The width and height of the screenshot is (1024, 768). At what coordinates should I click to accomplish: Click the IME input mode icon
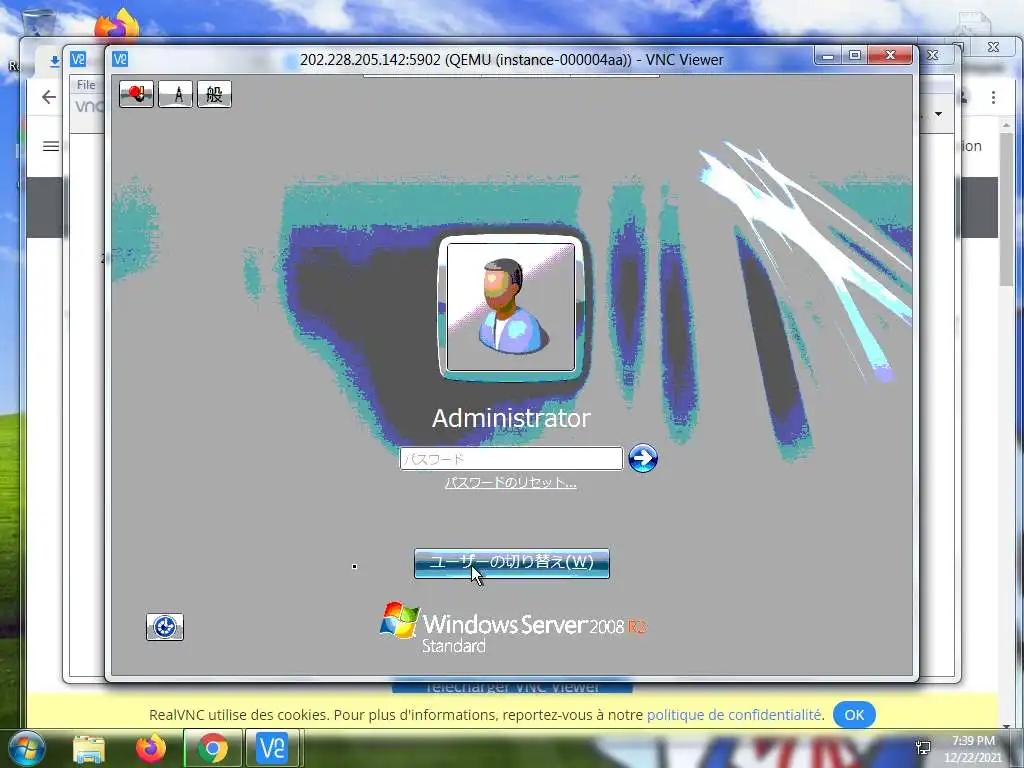(136, 94)
